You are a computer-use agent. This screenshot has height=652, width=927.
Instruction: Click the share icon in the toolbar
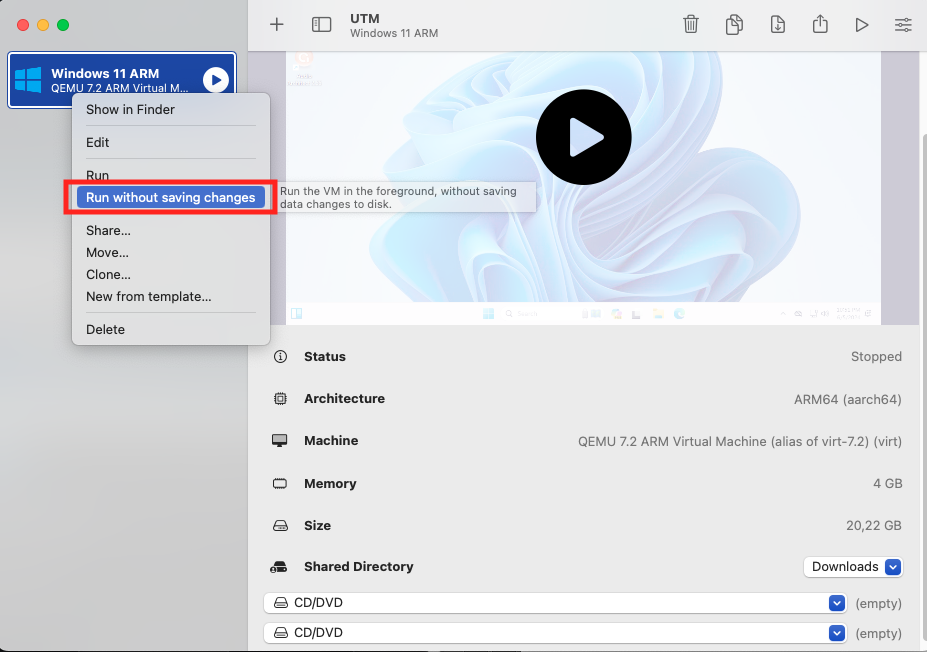(x=820, y=24)
